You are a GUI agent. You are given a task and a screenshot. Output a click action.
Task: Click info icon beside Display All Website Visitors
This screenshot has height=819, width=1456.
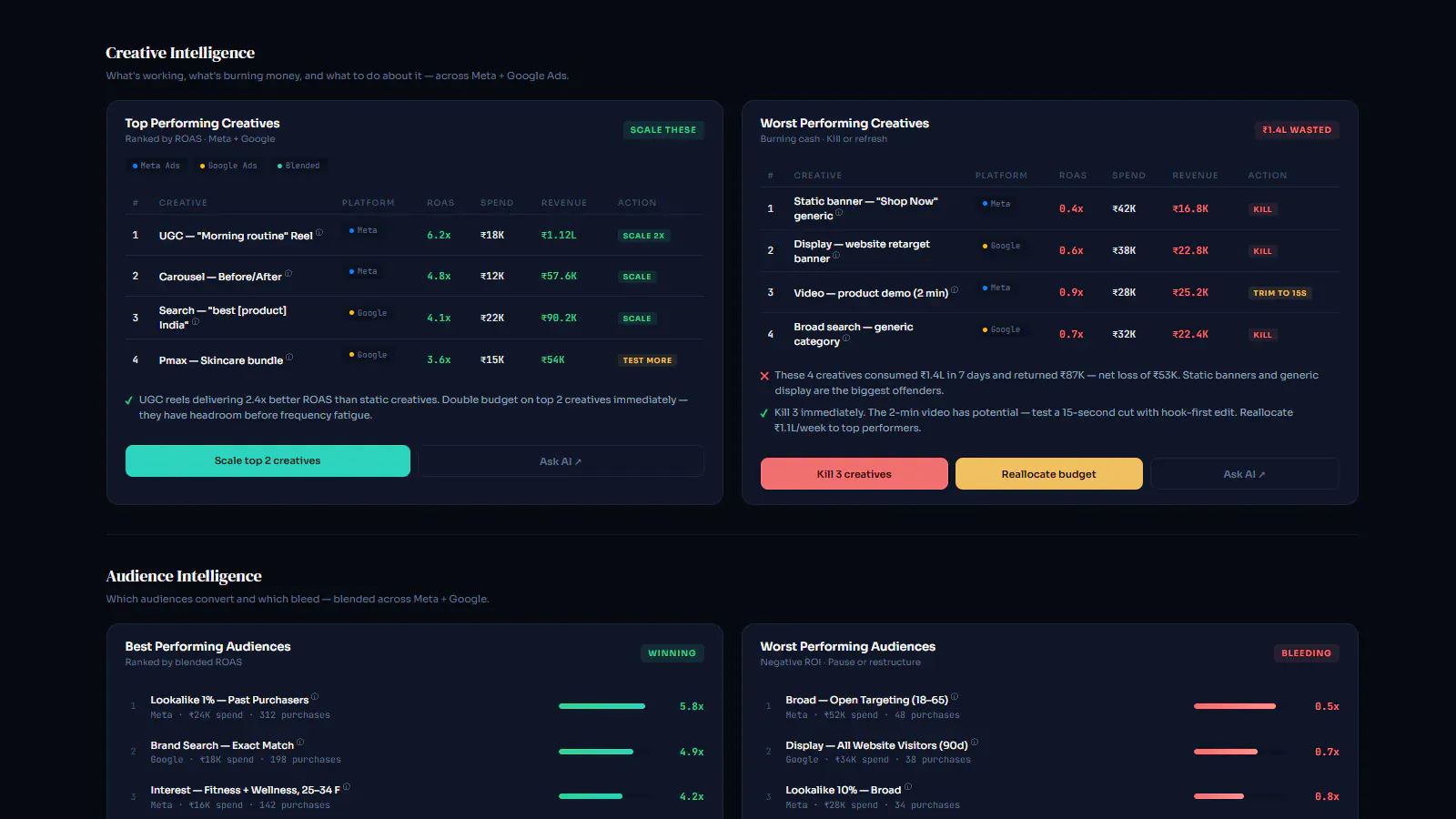tap(975, 743)
